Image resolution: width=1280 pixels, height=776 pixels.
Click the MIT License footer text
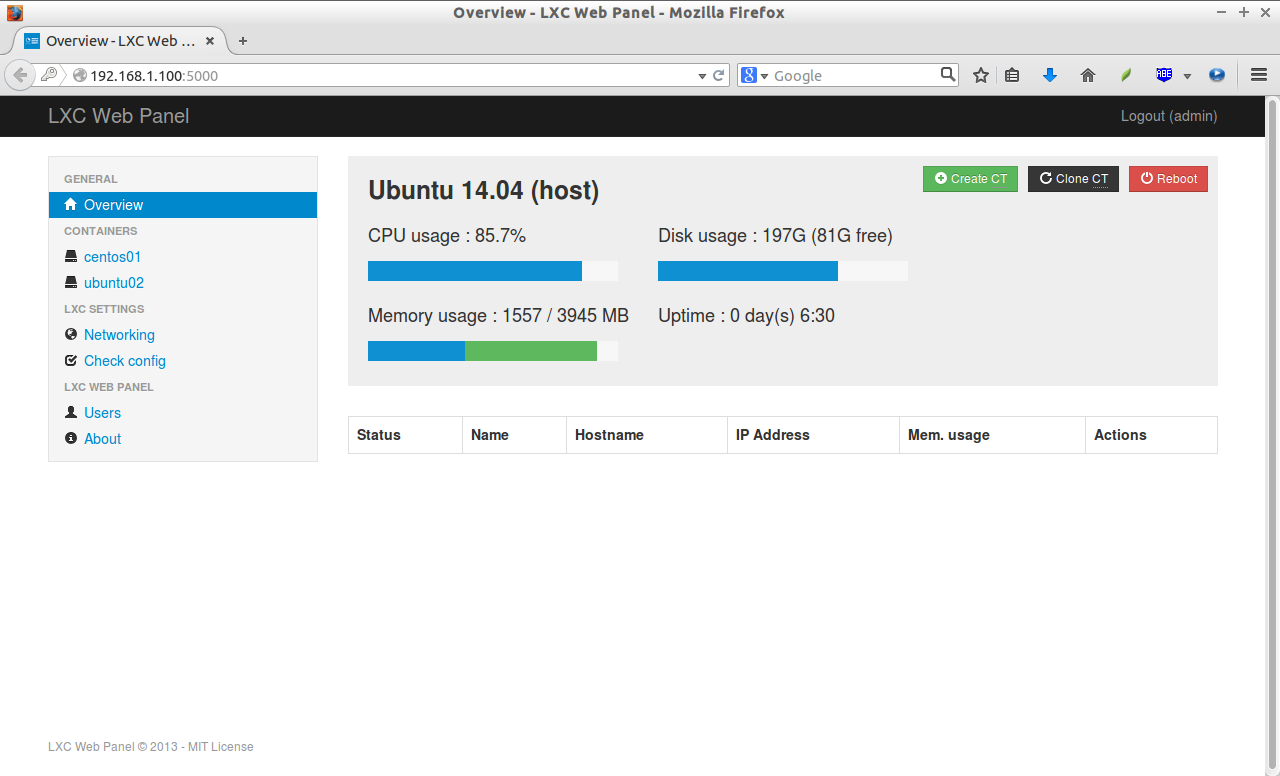(x=221, y=747)
